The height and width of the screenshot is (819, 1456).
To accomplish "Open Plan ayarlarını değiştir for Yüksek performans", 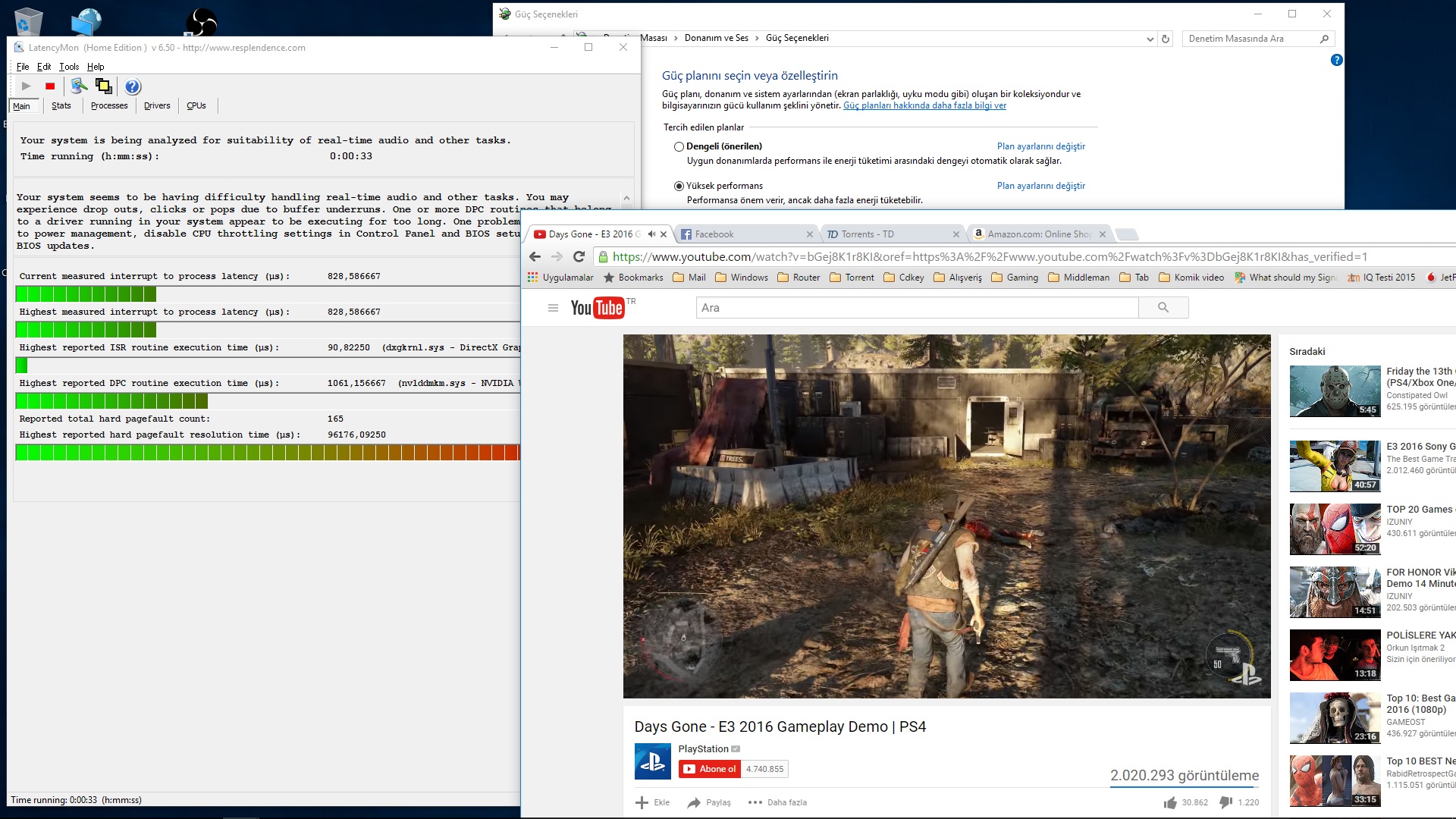I will tap(1040, 186).
